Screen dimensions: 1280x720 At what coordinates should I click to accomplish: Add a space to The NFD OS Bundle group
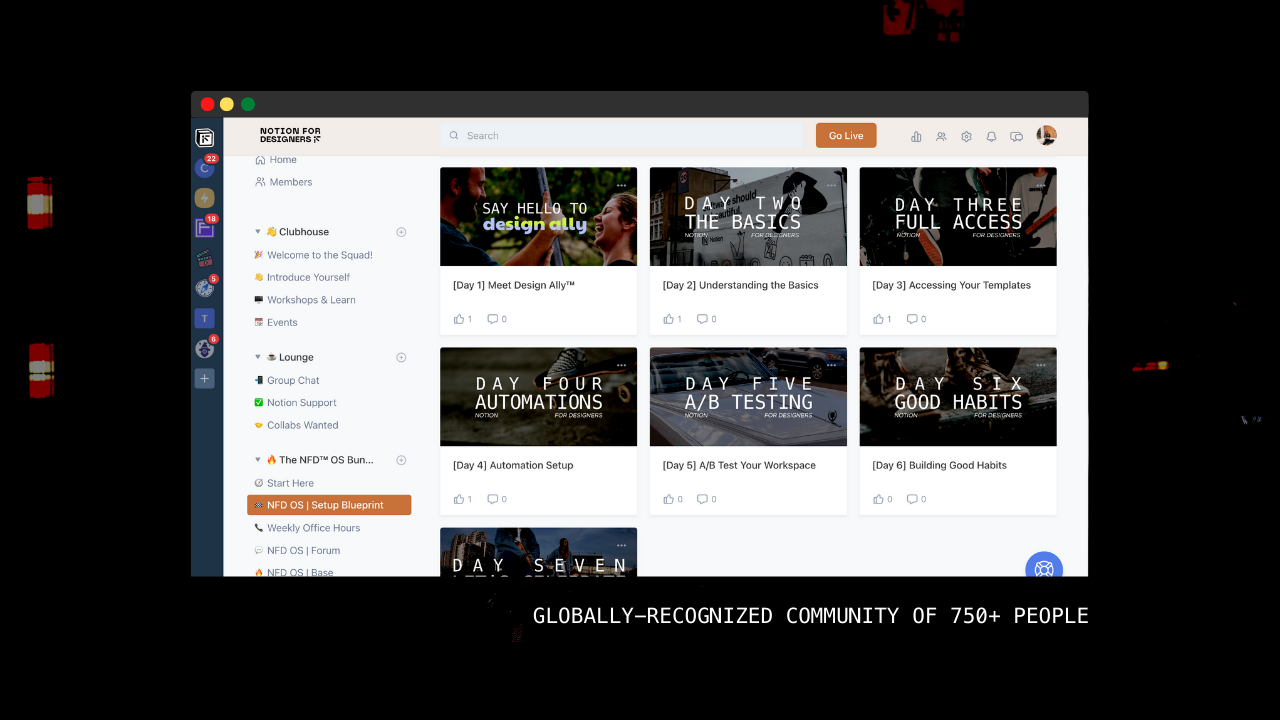[401, 460]
